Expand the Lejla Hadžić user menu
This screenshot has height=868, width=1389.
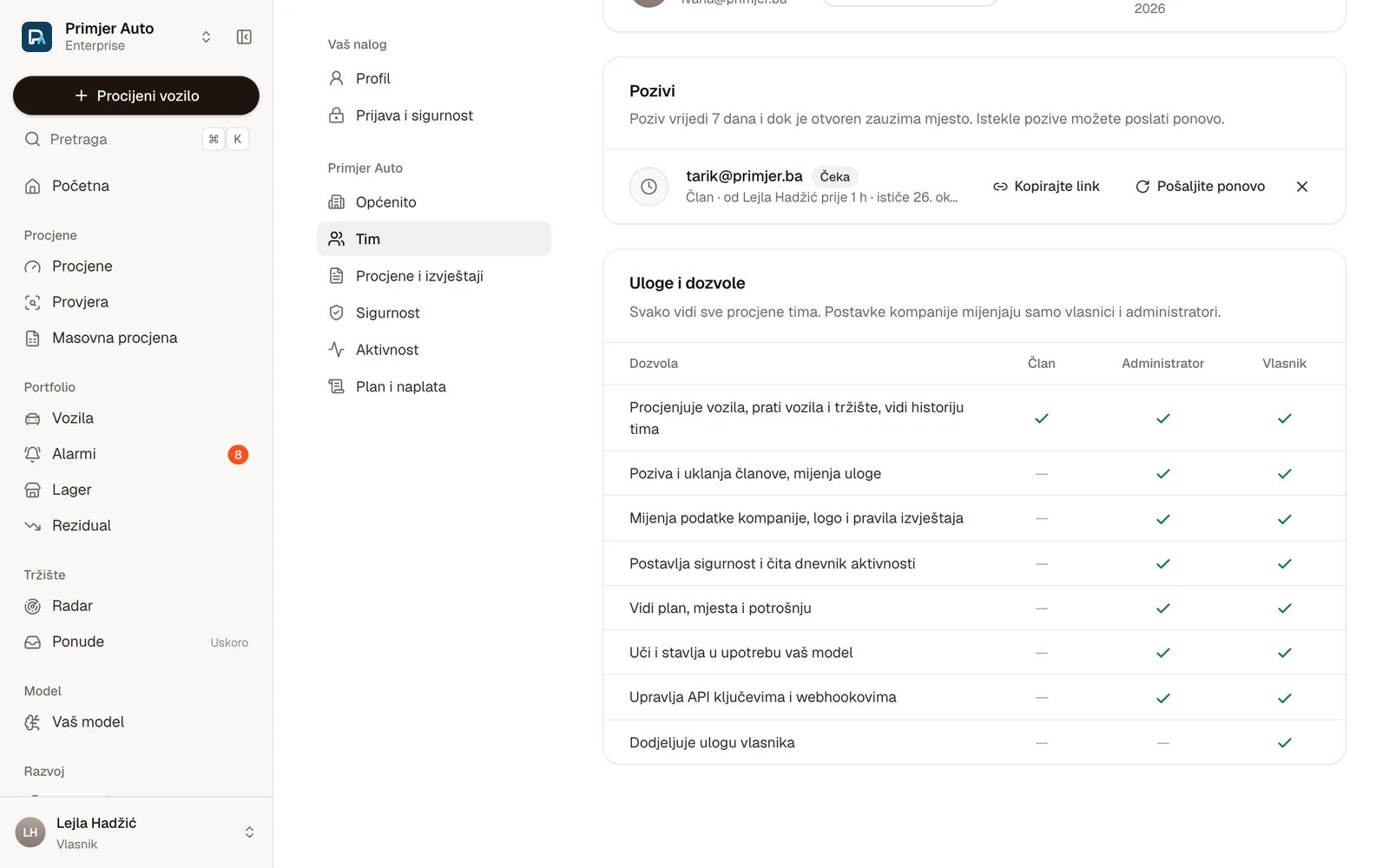(249, 832)
